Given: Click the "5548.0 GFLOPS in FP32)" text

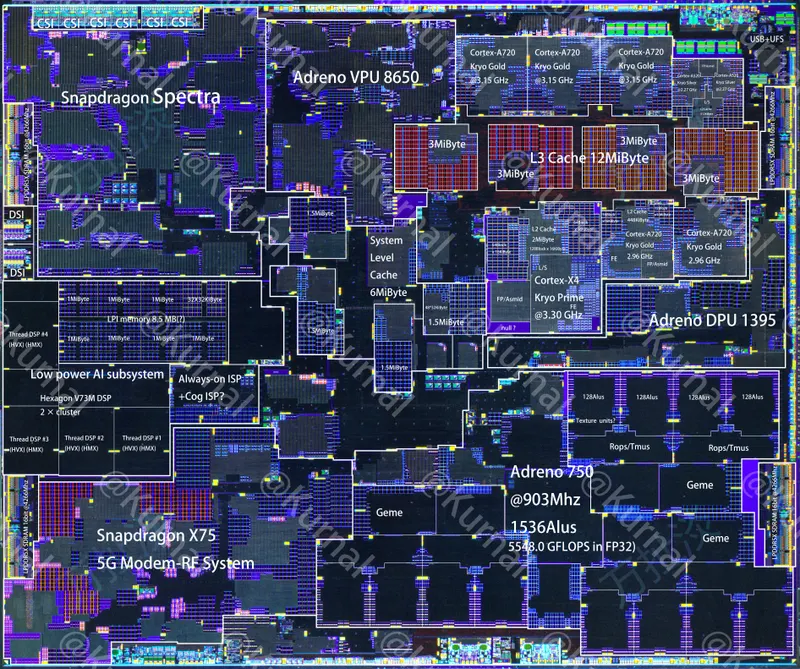Looking at the screenshot, I should [572, 547].
